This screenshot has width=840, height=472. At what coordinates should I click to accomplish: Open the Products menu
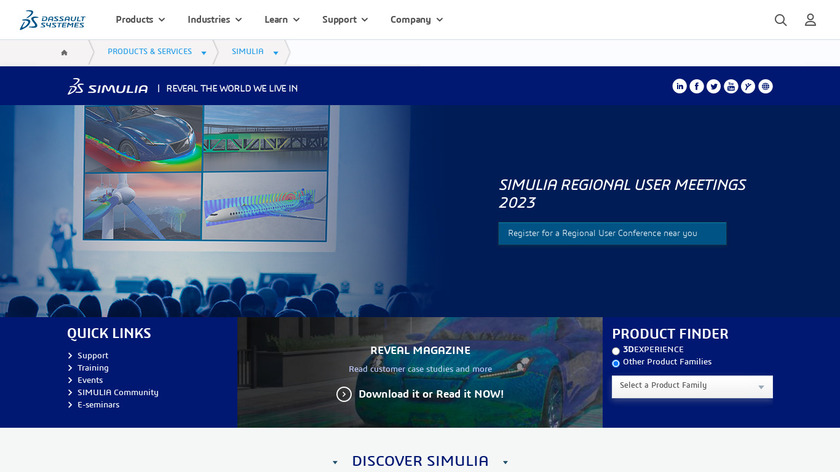click(140, 20)
